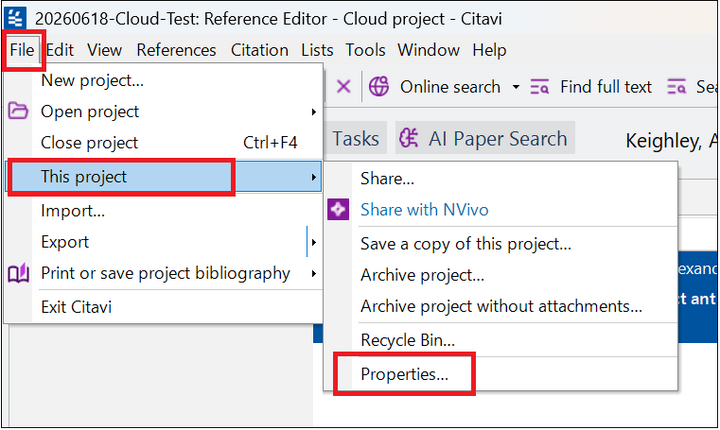Viewport: 720px width, 430px height.
Task: Open the Citation menu
Action: (259, 50)
